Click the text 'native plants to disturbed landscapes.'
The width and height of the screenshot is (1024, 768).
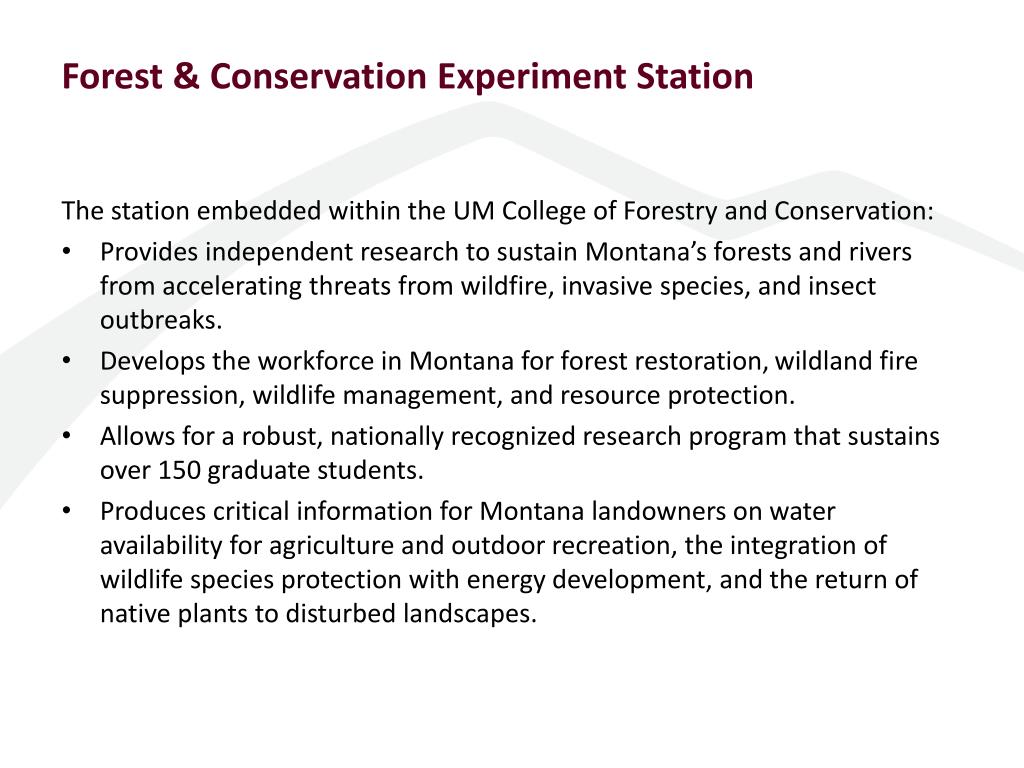(318, 615)
